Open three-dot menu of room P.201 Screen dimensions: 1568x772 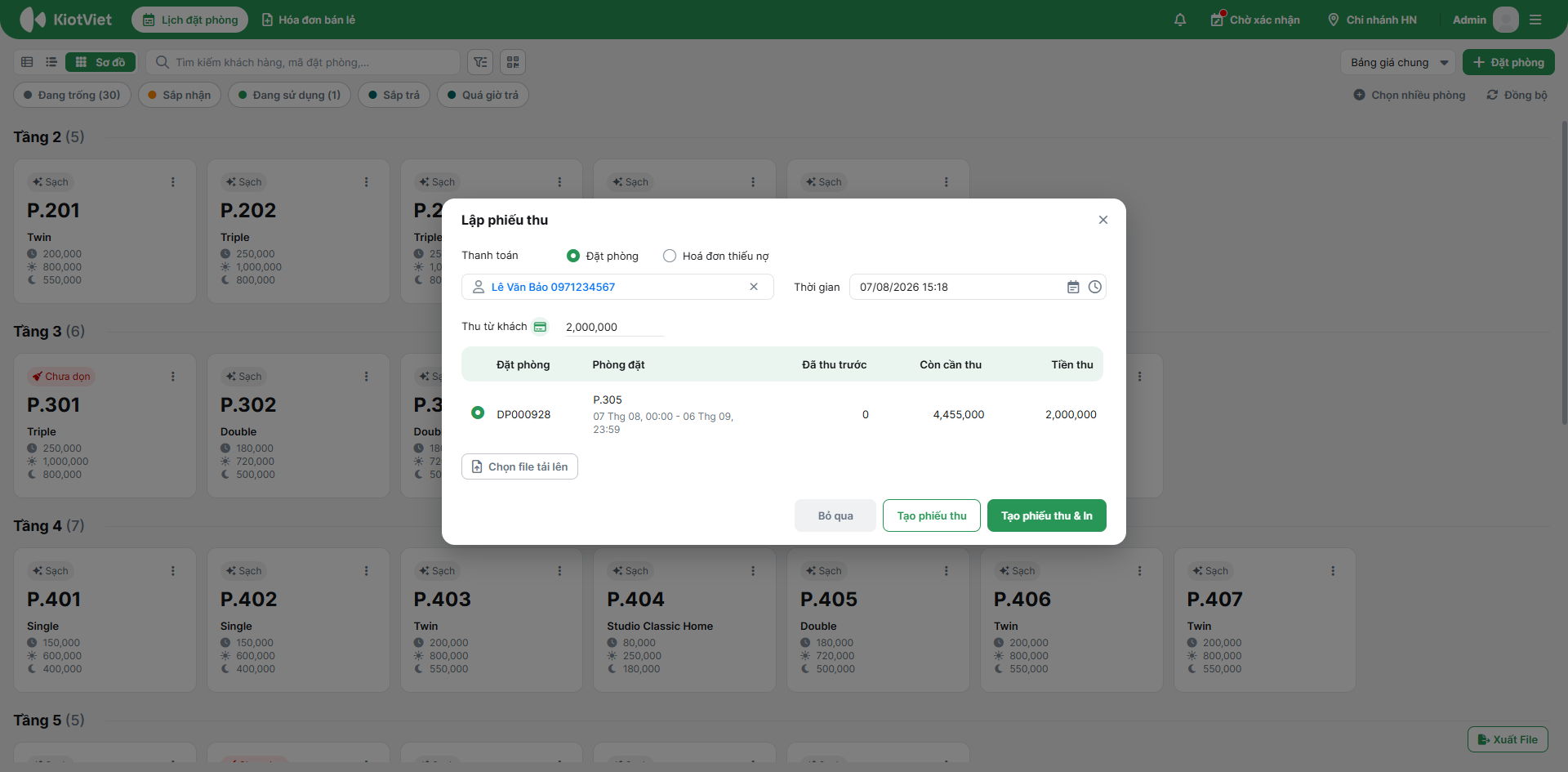[x=172, y=182]
